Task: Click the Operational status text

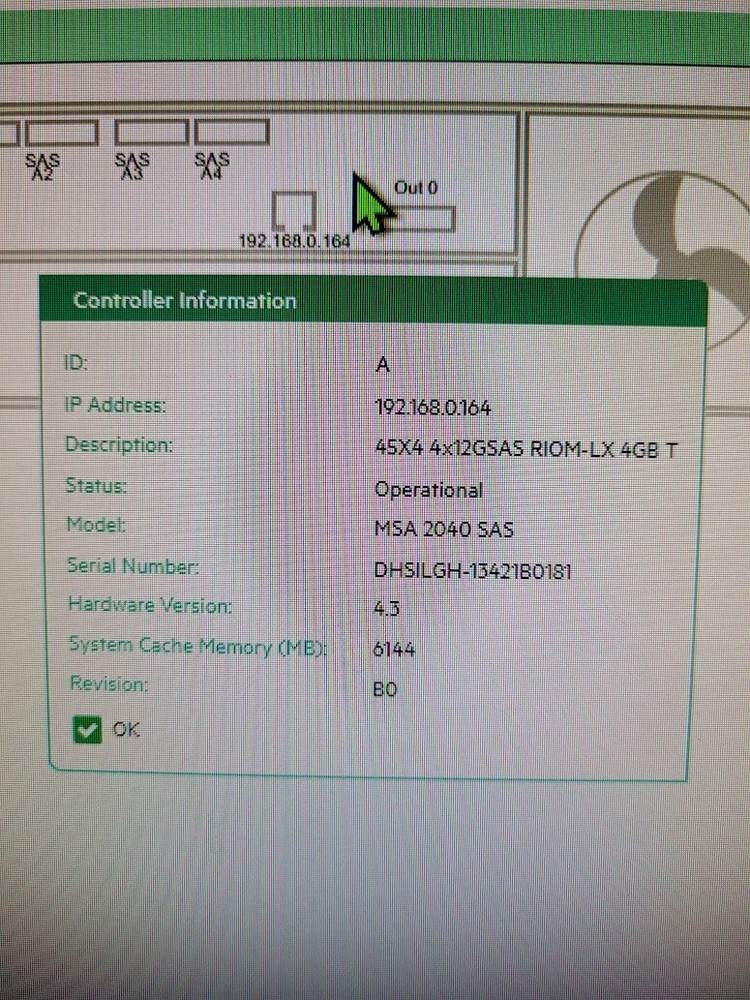Action: pos(428,490)
